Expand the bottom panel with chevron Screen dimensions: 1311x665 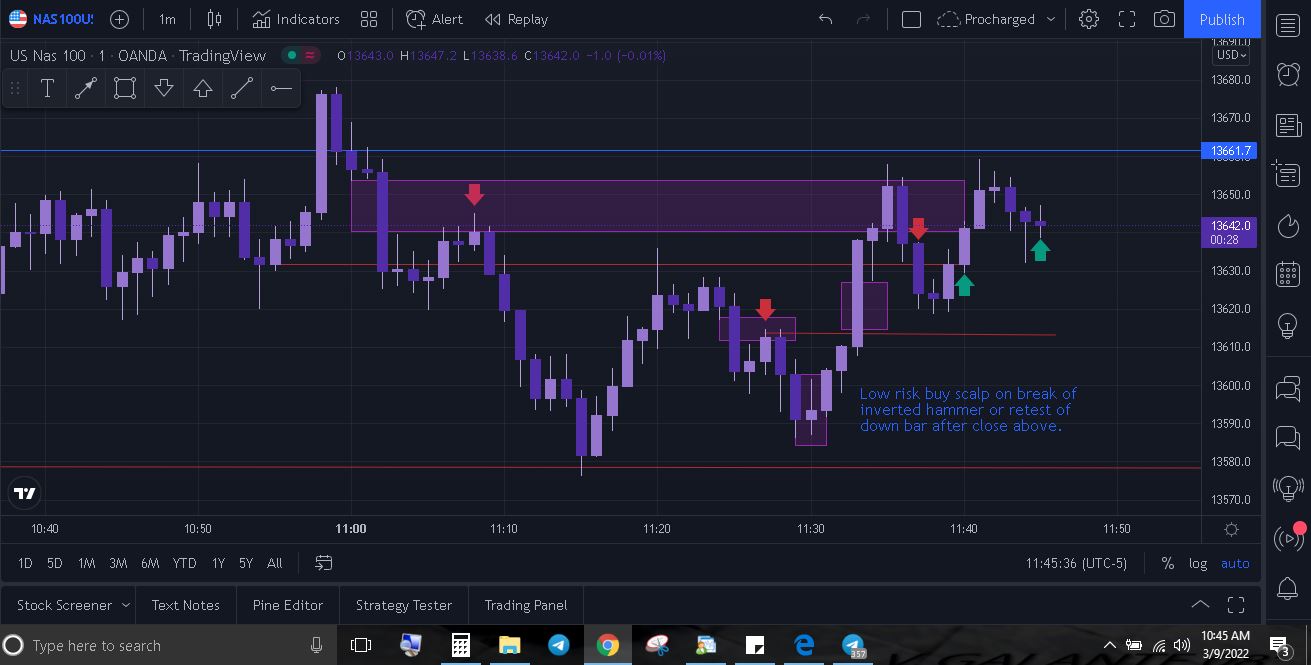pos(1200,605)
